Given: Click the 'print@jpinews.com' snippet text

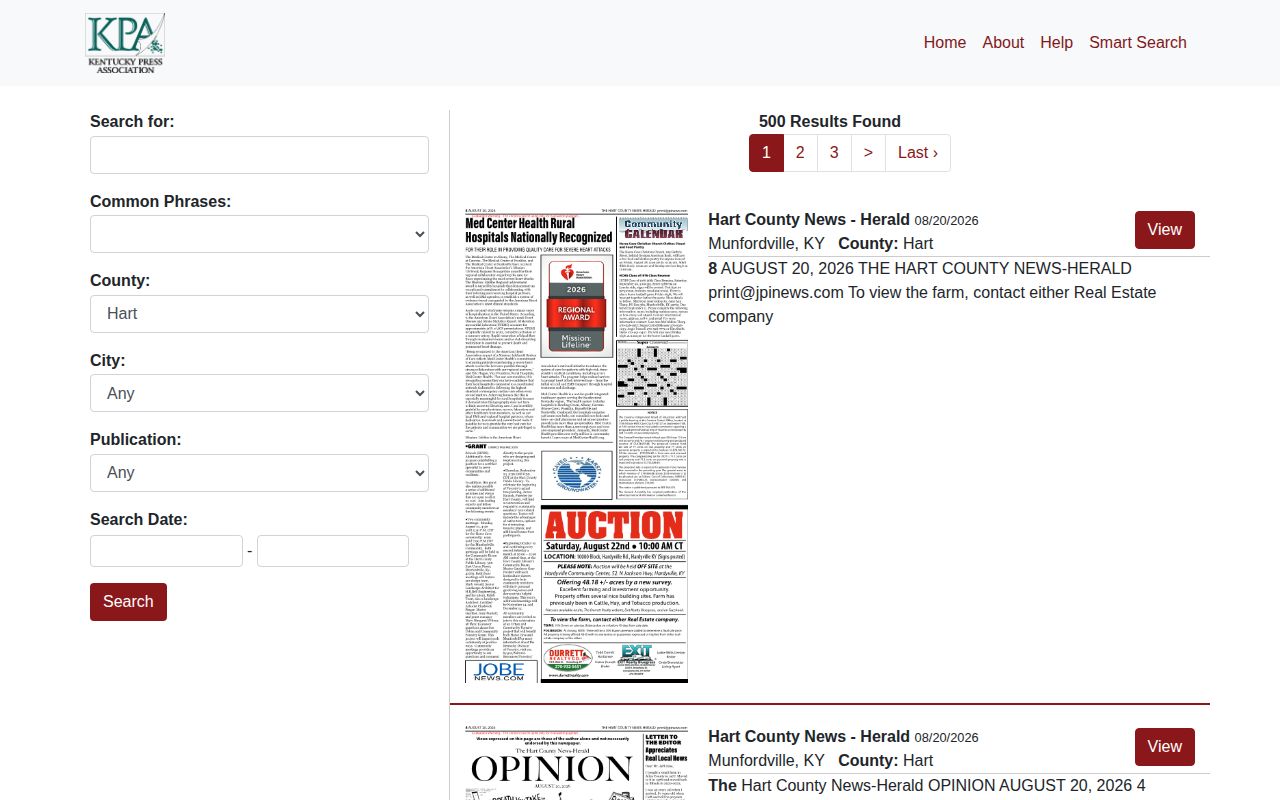Looking at the screenshot, I should click(776, 293).
